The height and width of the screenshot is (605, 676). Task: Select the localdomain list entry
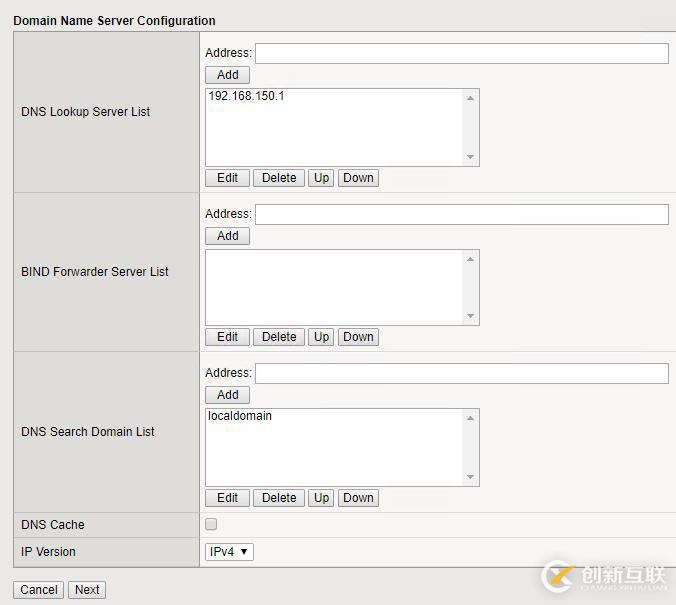[x=240, y=416]
